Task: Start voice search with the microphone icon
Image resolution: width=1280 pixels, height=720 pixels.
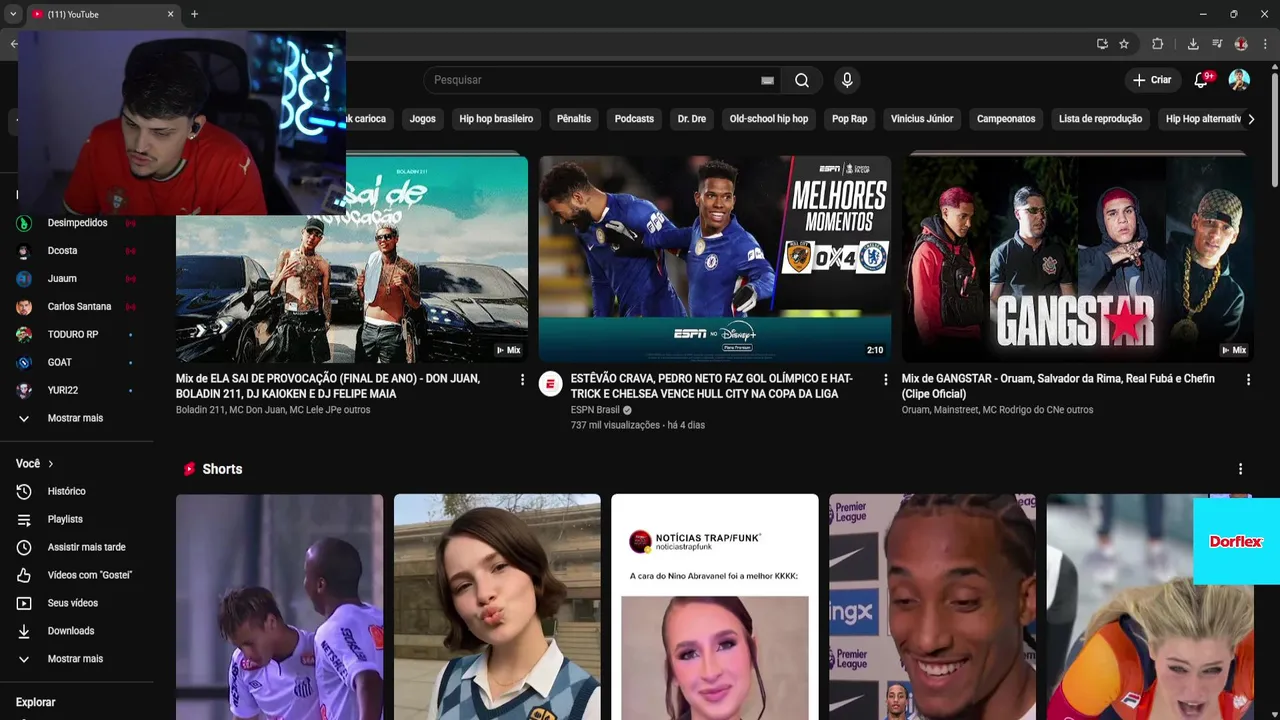Action: pyautogui.click(x=847, y=80)
